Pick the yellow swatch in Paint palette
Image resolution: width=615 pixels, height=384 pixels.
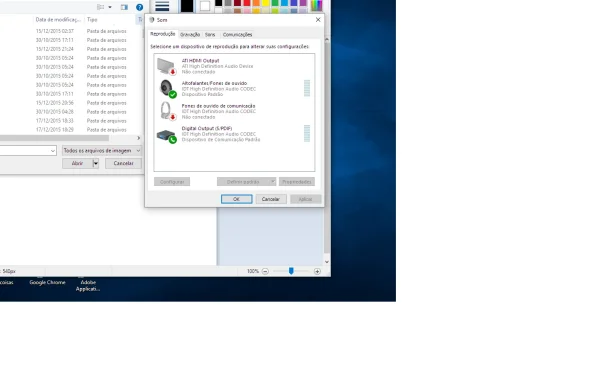tap(266, 3)
